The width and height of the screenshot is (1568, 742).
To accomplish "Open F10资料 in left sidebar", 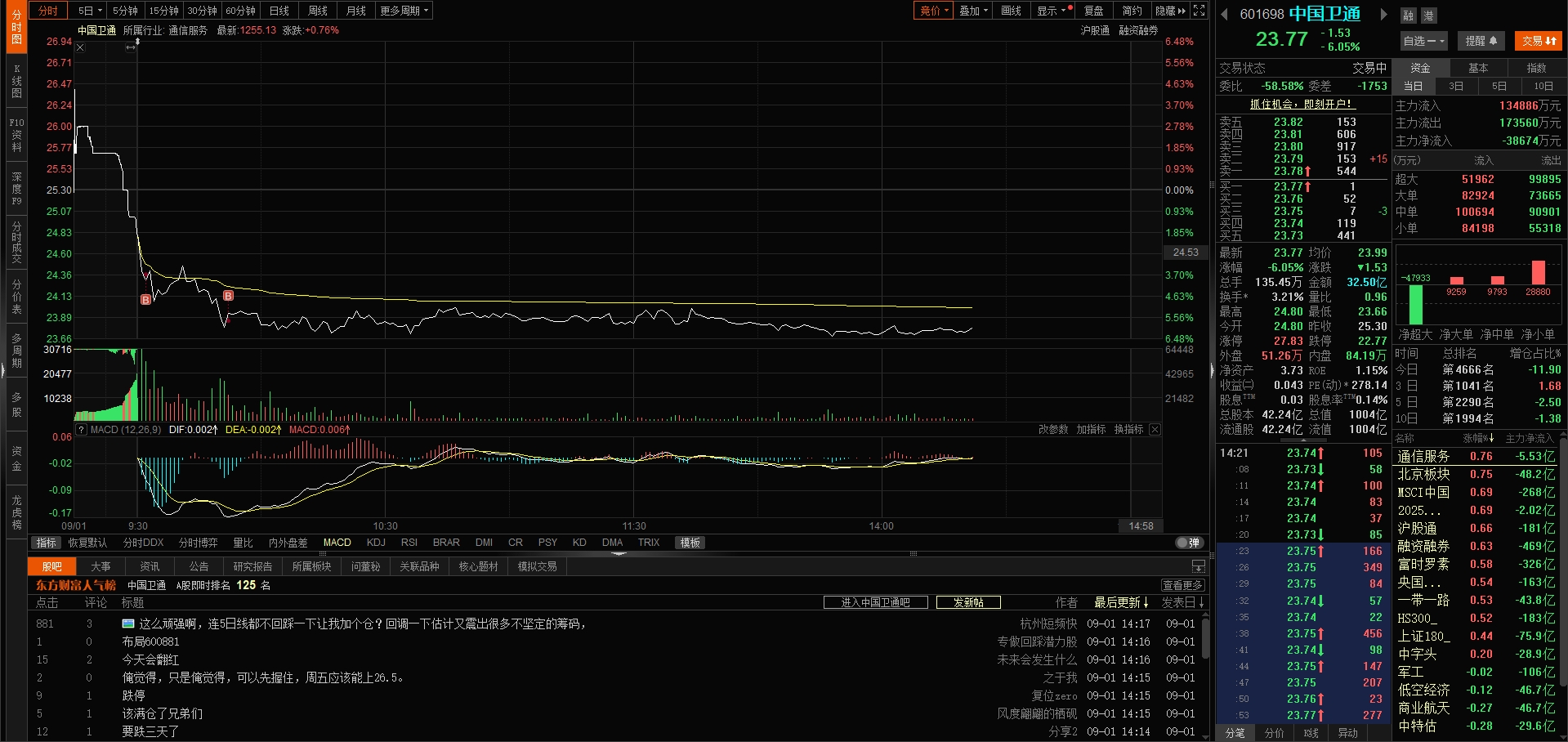I will click(x=16, y=135).
